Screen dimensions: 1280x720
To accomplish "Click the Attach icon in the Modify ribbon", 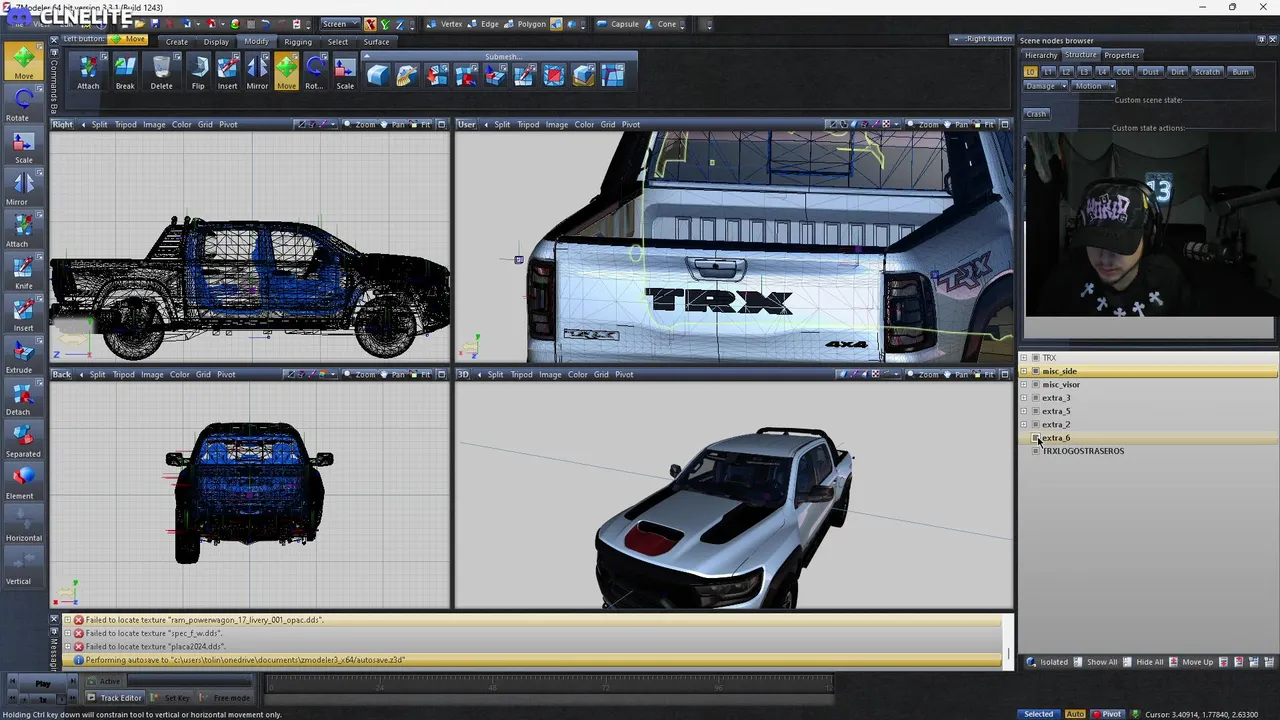I will [x=88, y=72].
